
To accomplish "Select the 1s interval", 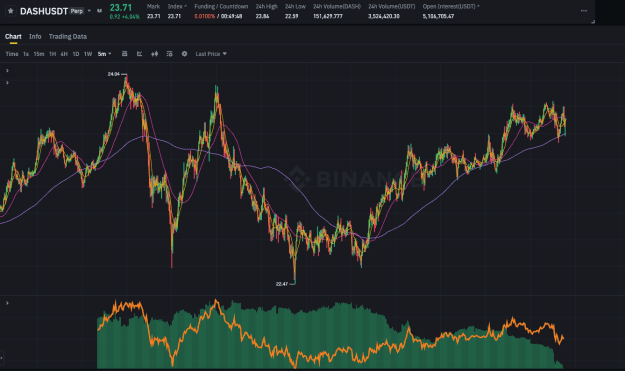I will tap(26, 54).
